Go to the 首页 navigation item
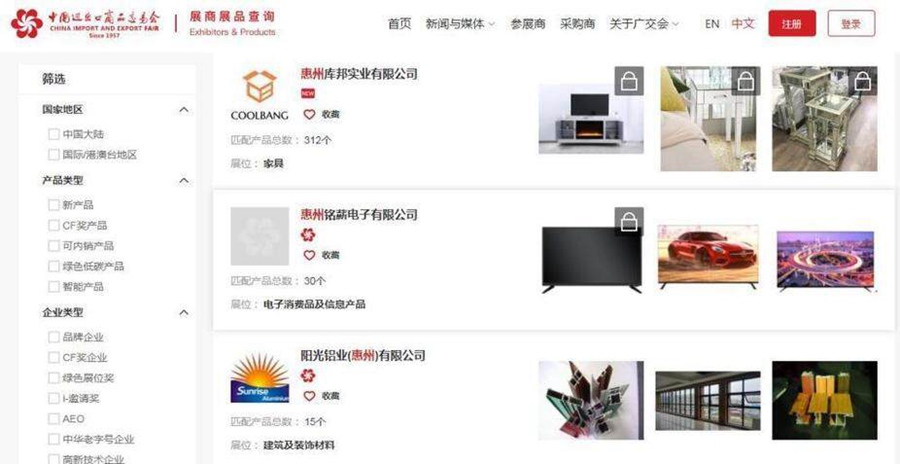The width and height of the screenshot is (900, 464). 399,24
